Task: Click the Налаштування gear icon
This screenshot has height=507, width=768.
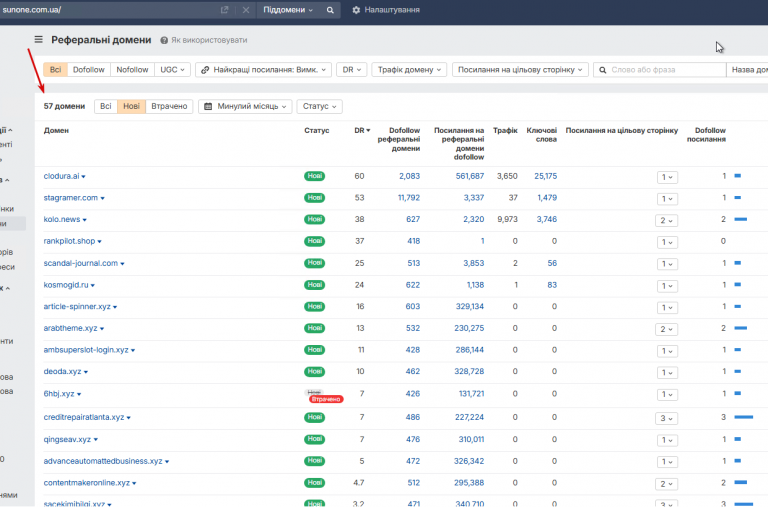Action: tap(357, 10)
